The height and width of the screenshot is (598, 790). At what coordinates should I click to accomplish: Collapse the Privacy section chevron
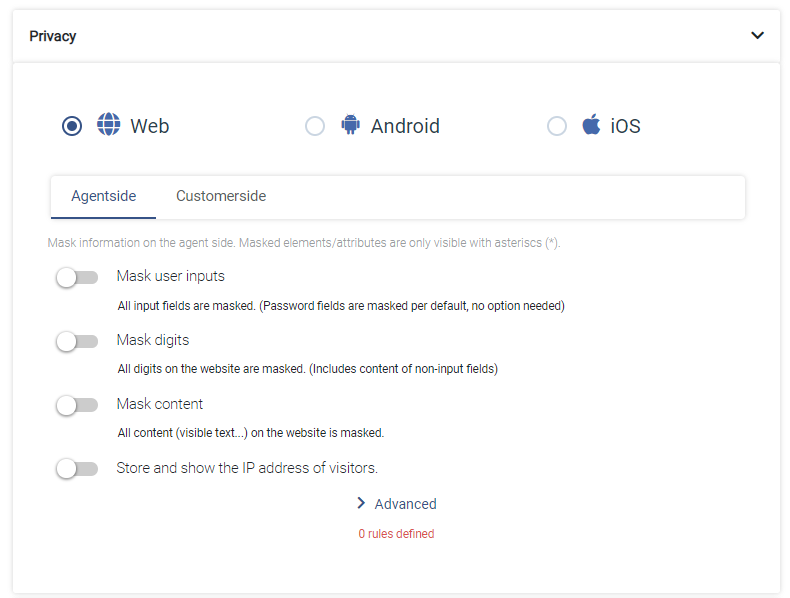[x=757, y=36]
